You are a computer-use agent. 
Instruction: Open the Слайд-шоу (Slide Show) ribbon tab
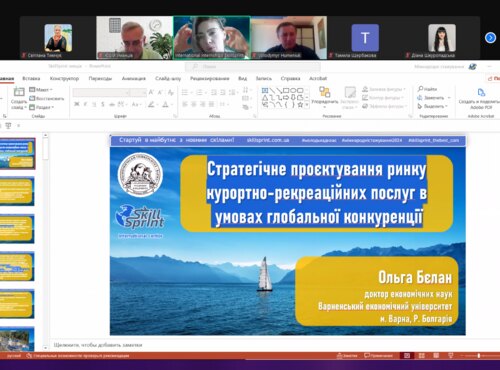tap(168, 78)
